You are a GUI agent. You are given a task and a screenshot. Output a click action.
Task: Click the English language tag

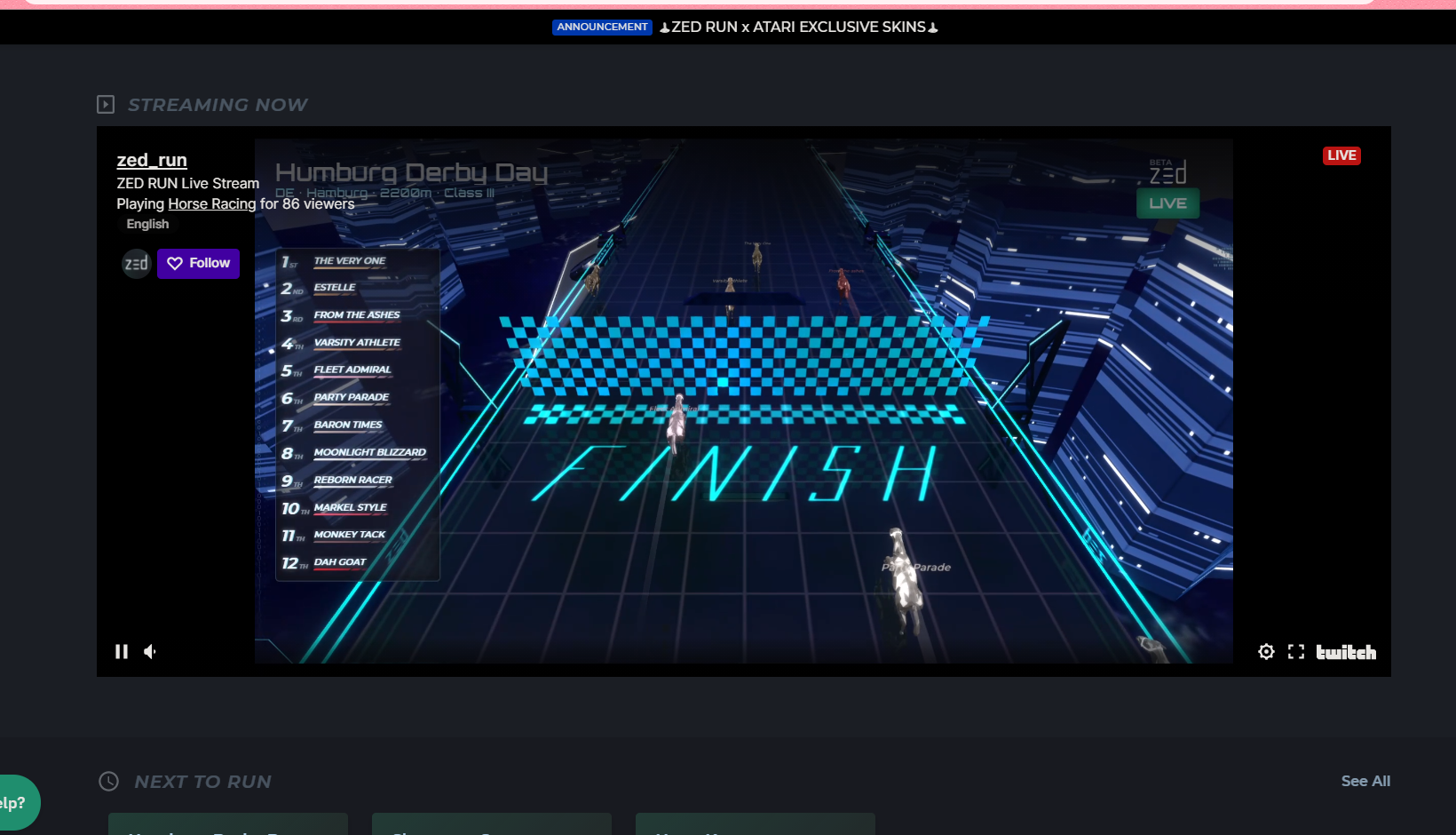point(147,224)
